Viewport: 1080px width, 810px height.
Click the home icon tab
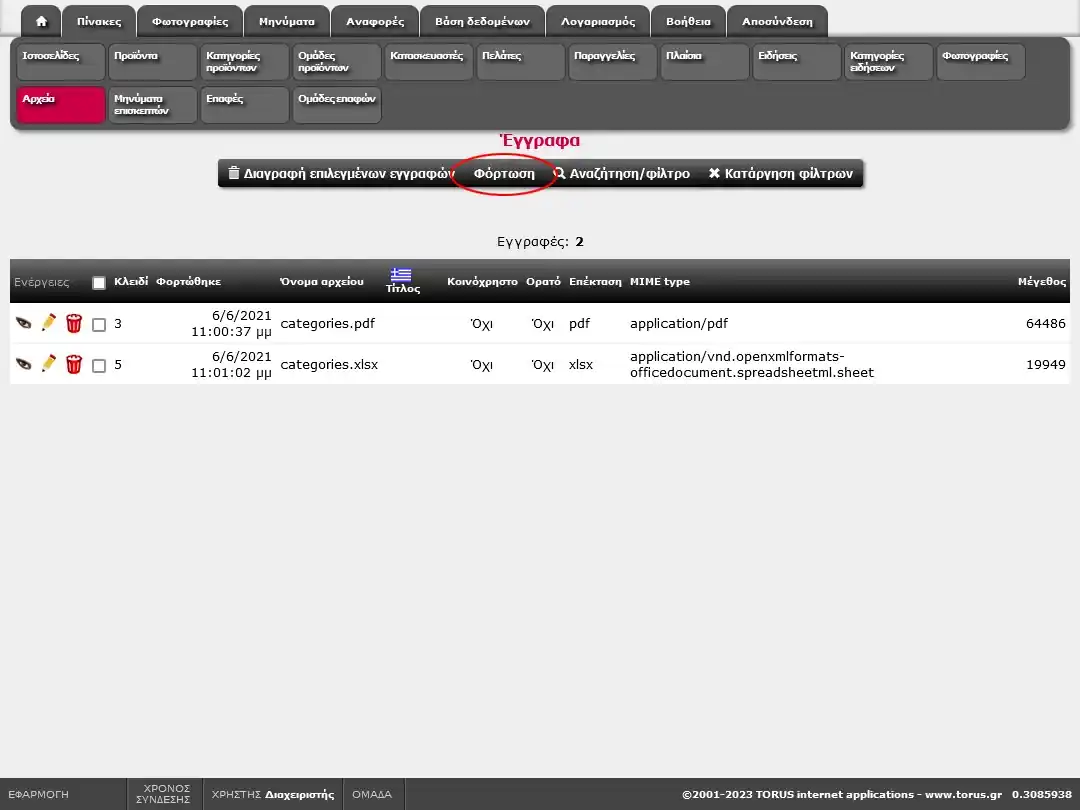pos(41,21)
